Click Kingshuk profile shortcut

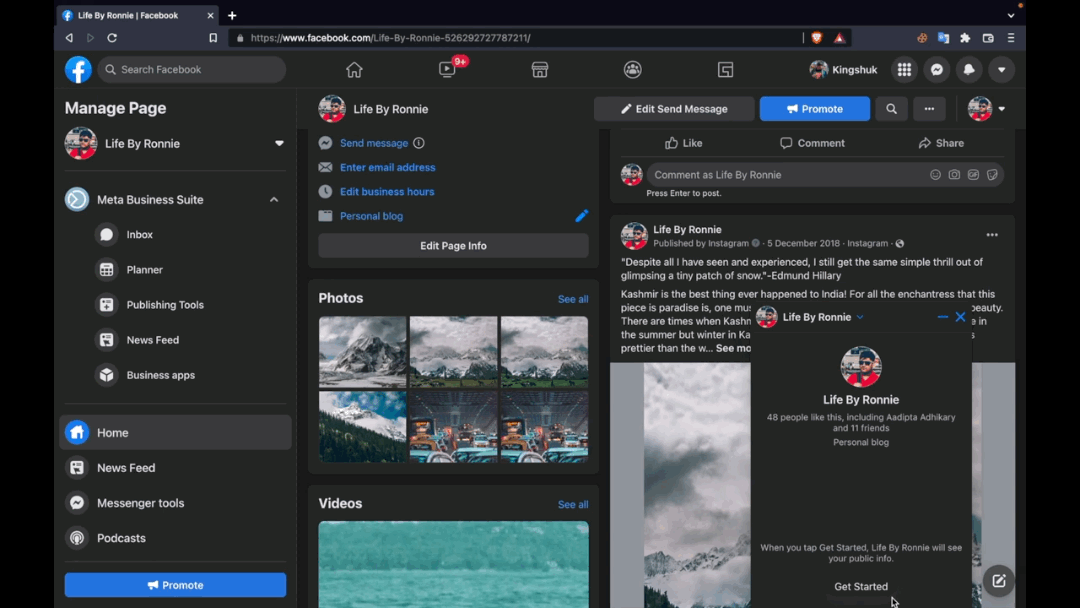click(844, 70)
